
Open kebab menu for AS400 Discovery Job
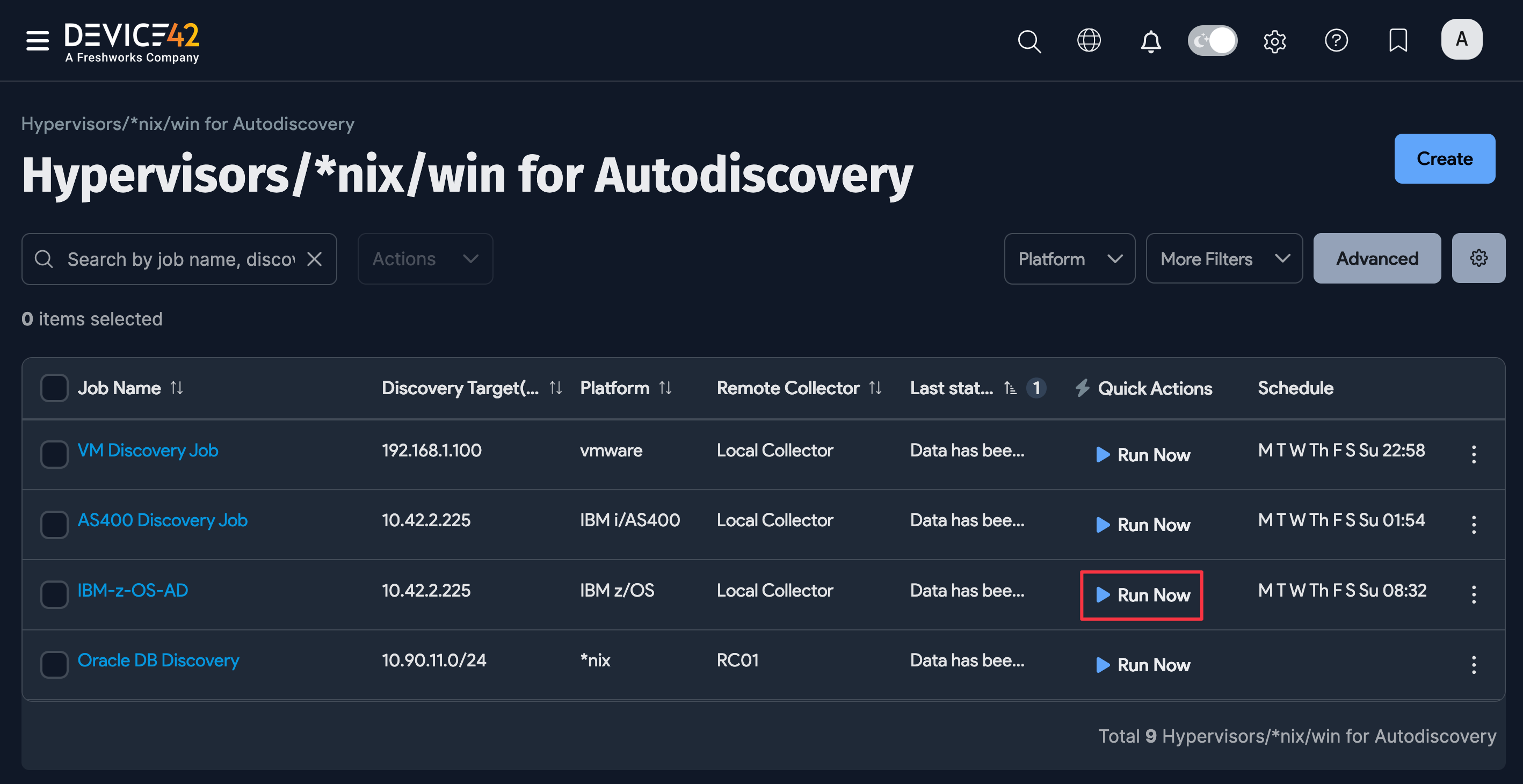[1474, 525]
